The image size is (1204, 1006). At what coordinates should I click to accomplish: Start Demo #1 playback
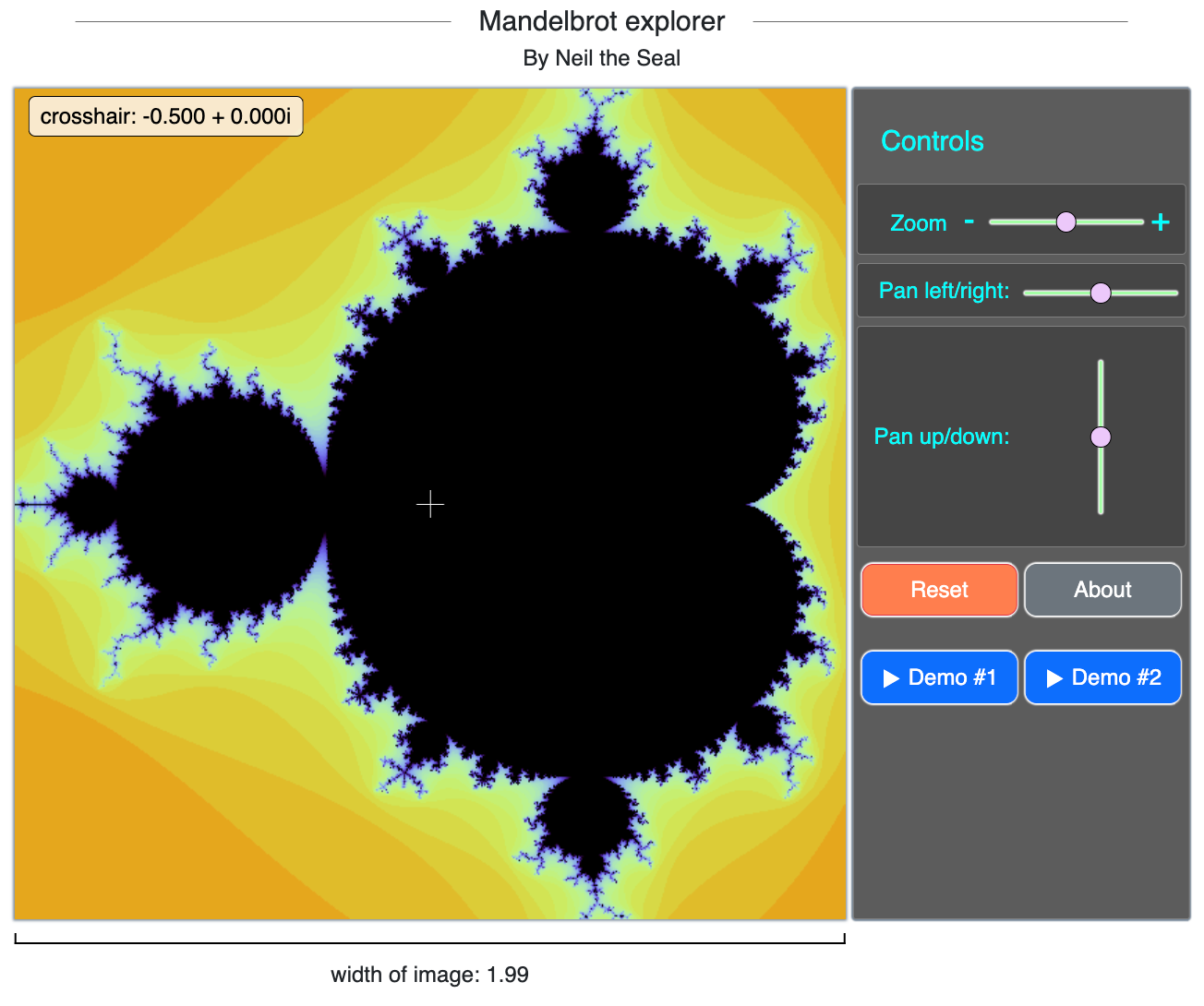point(939,677)
